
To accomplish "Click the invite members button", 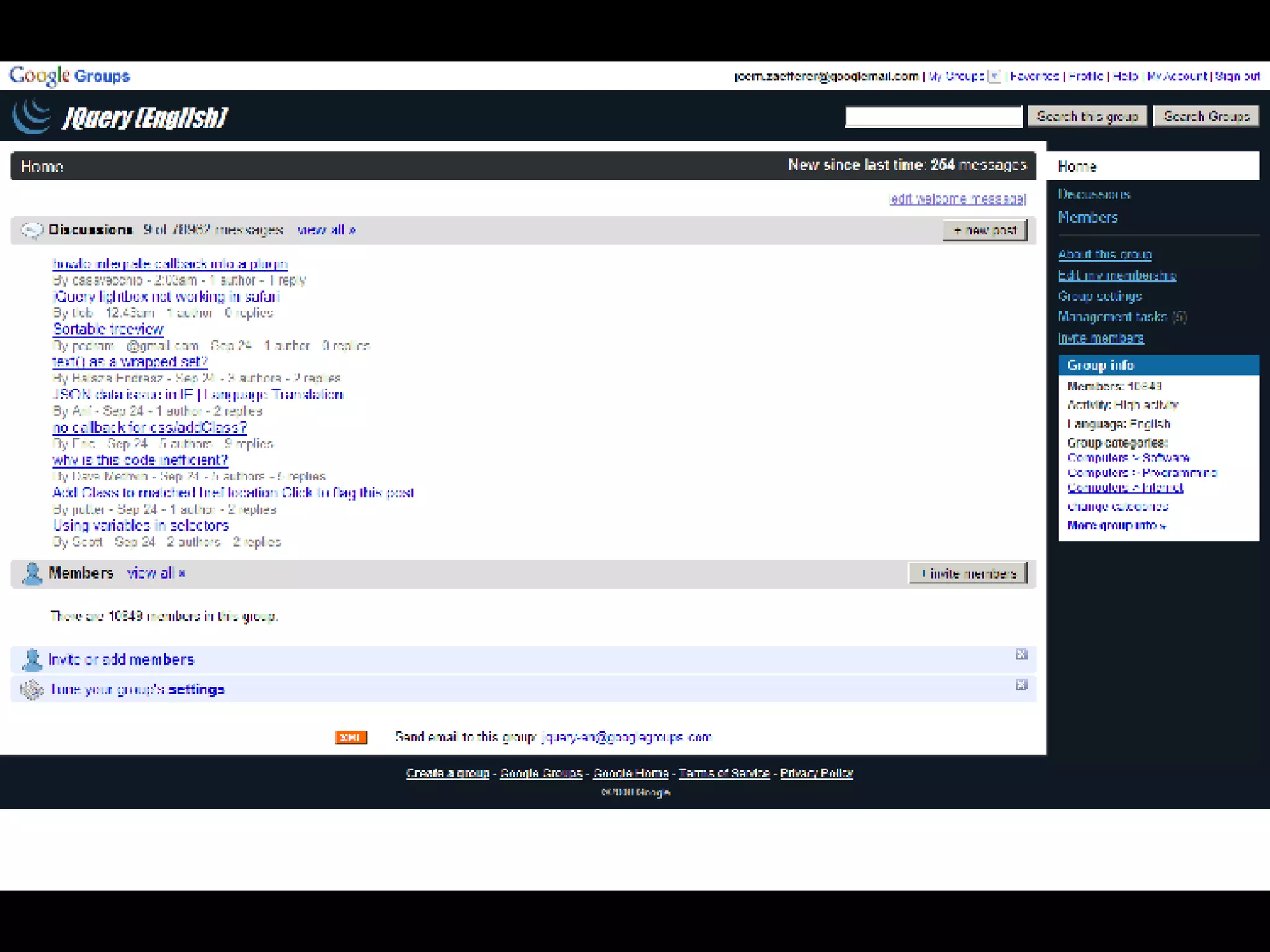I will (x=967, y=573).
